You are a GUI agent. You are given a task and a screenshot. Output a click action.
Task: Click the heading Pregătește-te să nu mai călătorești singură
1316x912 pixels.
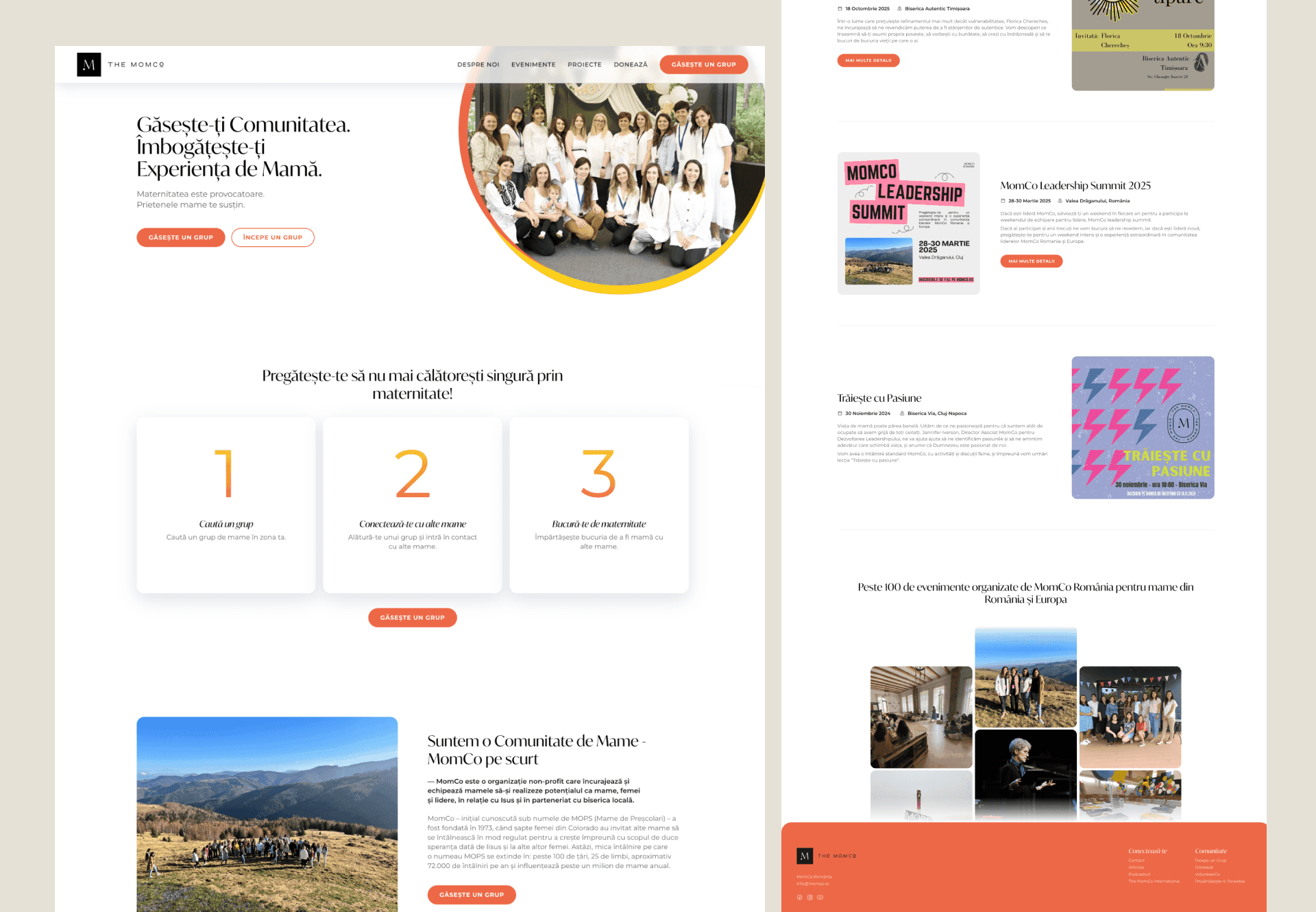[x=413, y=385]
